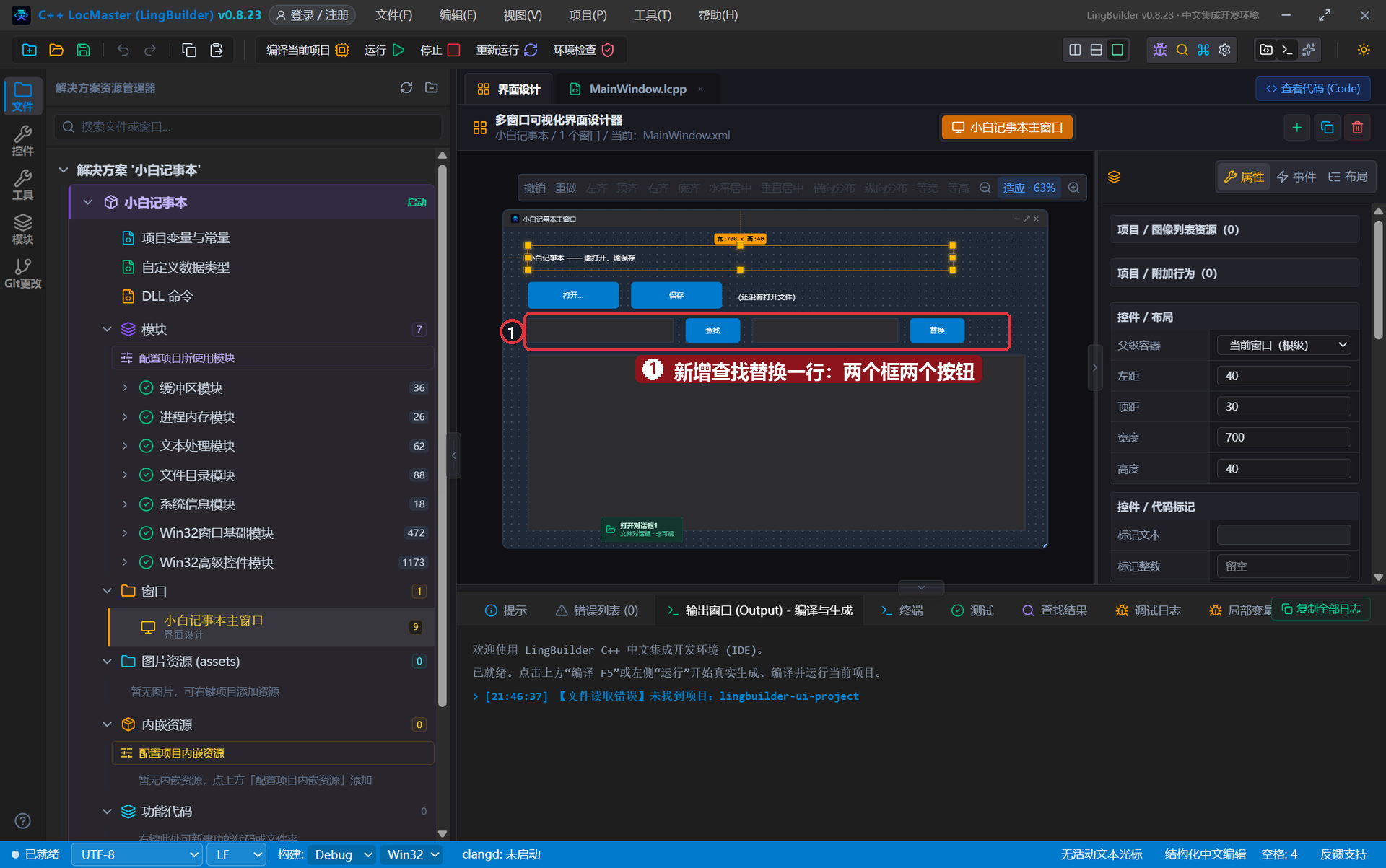Click the copy icon in top toolbar
Viewport: 1386px width, 868px height.
[189, 50]
